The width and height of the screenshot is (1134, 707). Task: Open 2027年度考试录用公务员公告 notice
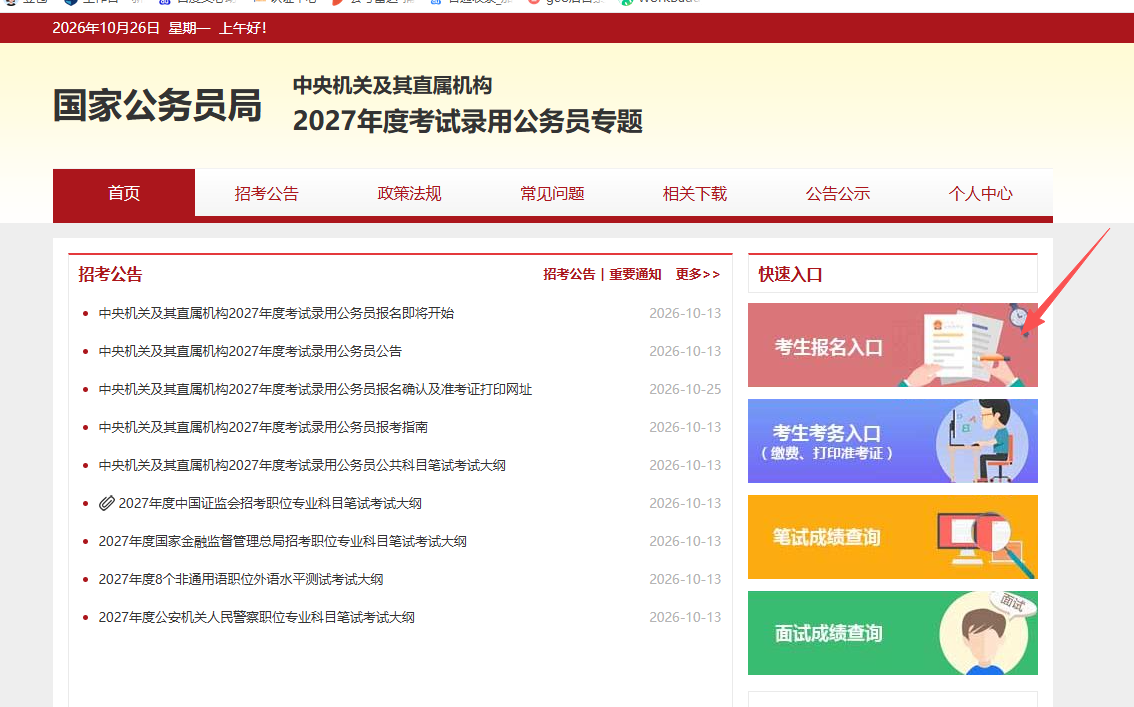point(250,351)
